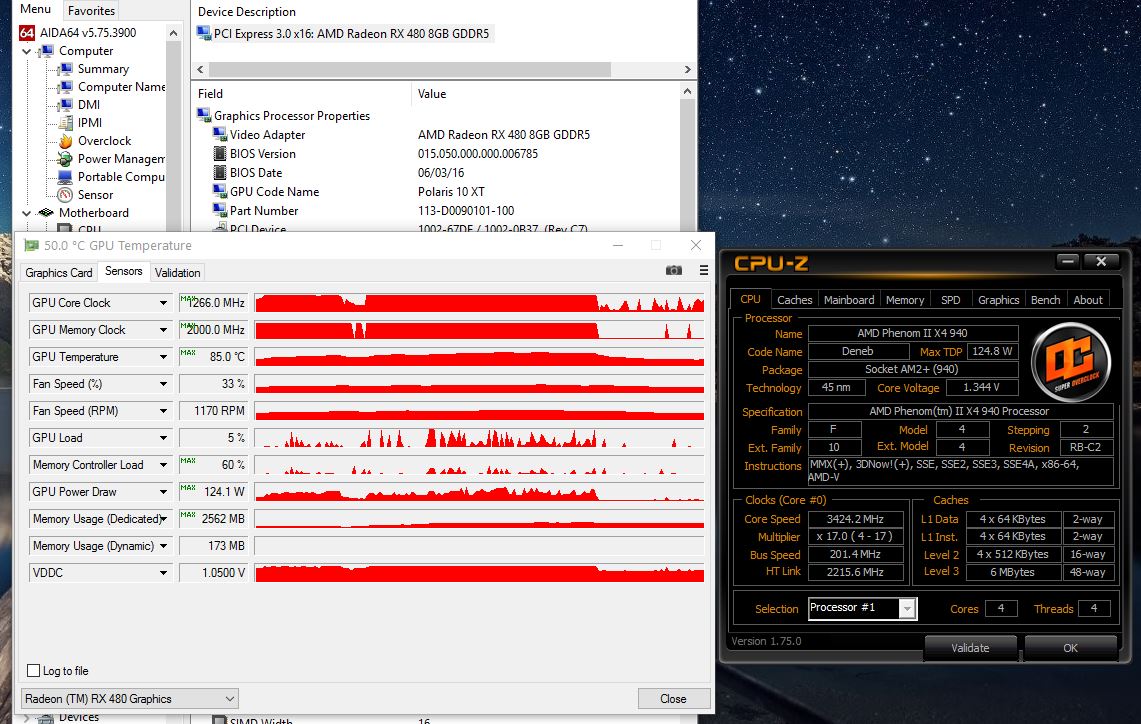Open the GPU Power Draw dropdown
The width and height of the screenshot is (1141, 724).
point(164,491)
